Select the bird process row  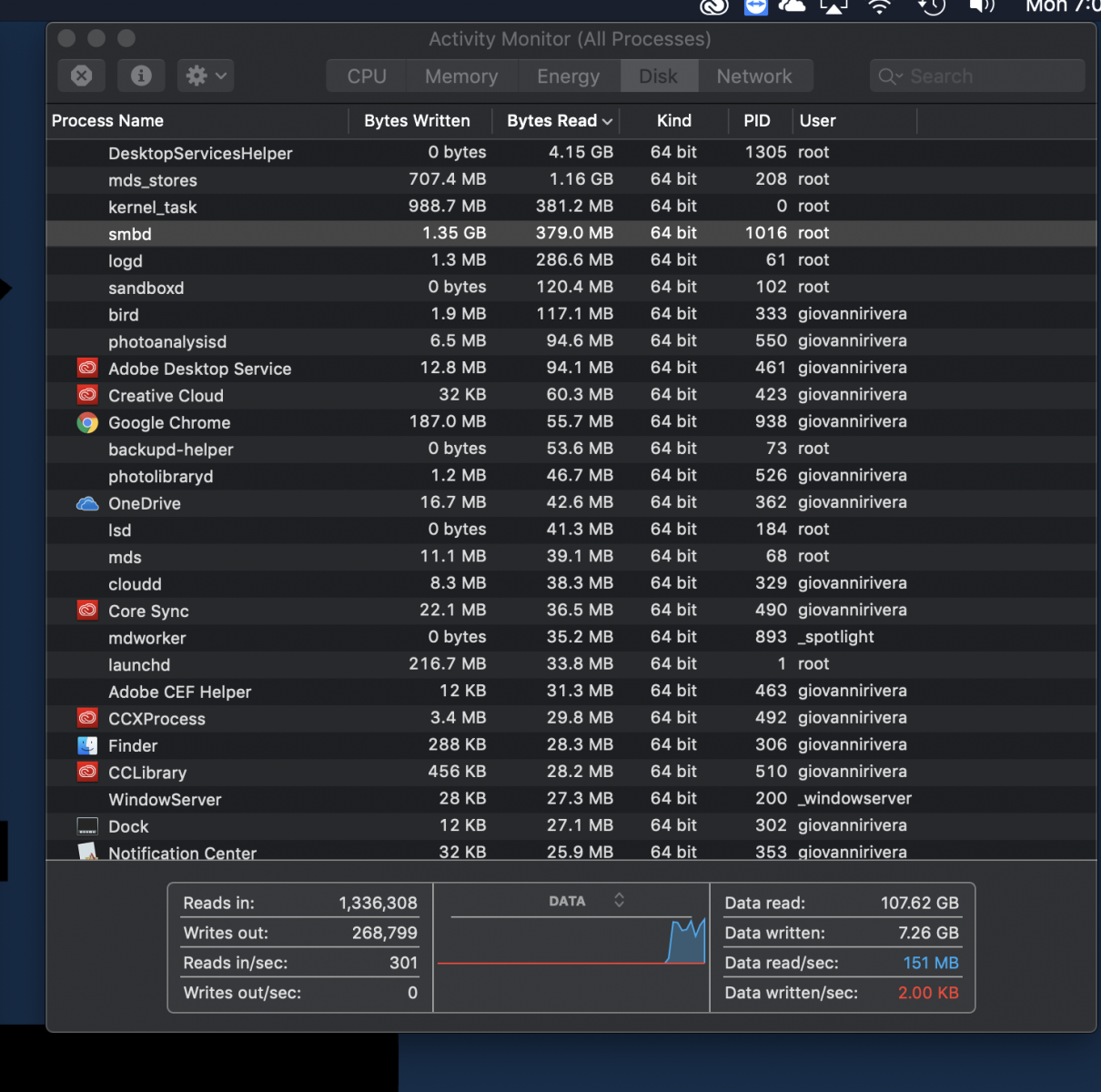pyautogui.click(x=571, y=314)
